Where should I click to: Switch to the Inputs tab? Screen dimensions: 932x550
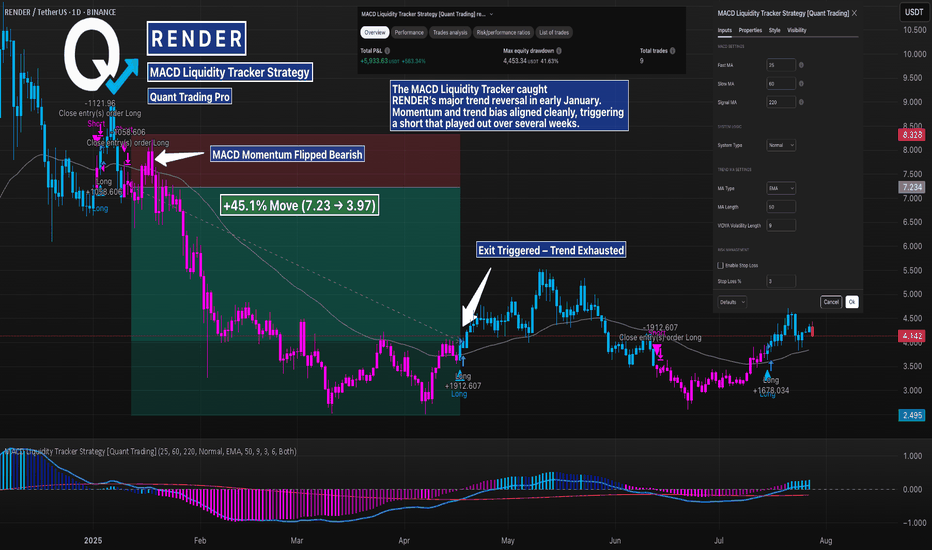click(x=725, y=30)
